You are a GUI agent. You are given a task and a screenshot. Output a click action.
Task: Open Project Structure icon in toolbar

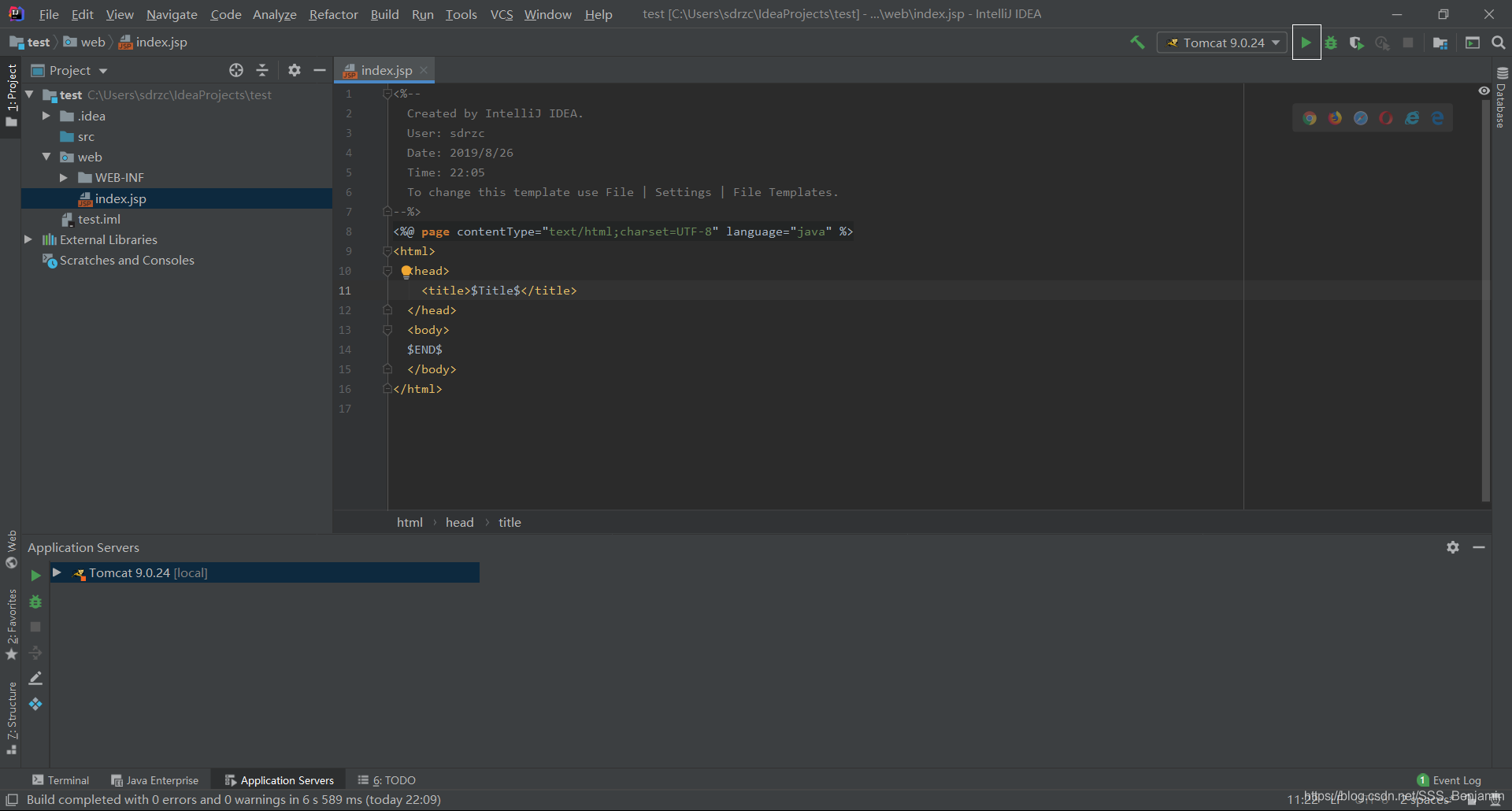pos(1440,43)
